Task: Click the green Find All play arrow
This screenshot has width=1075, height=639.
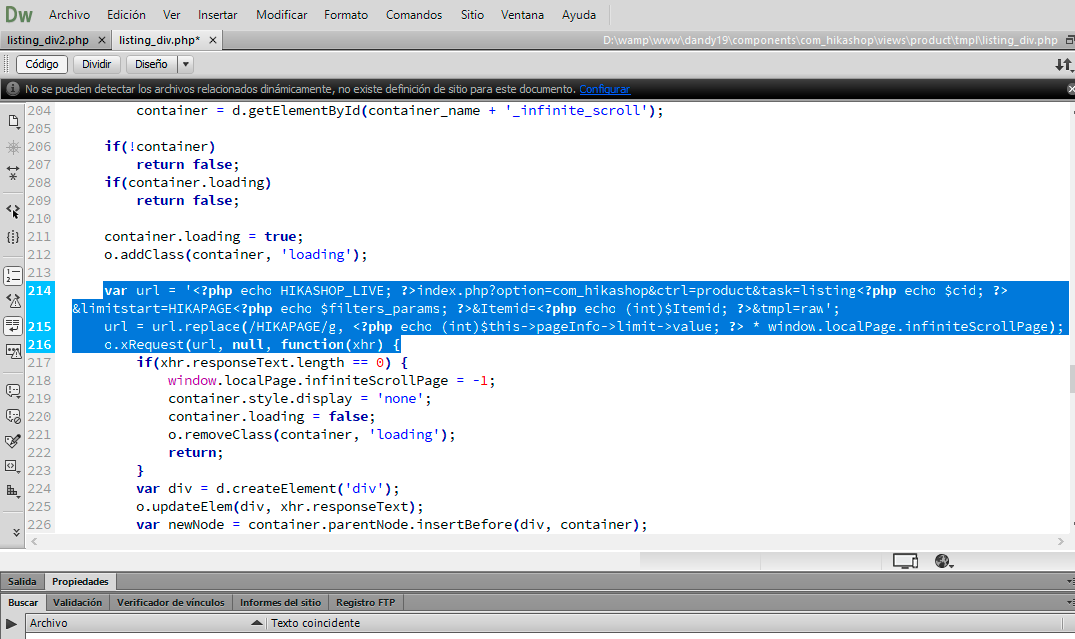Action: (x=11, y=623)
